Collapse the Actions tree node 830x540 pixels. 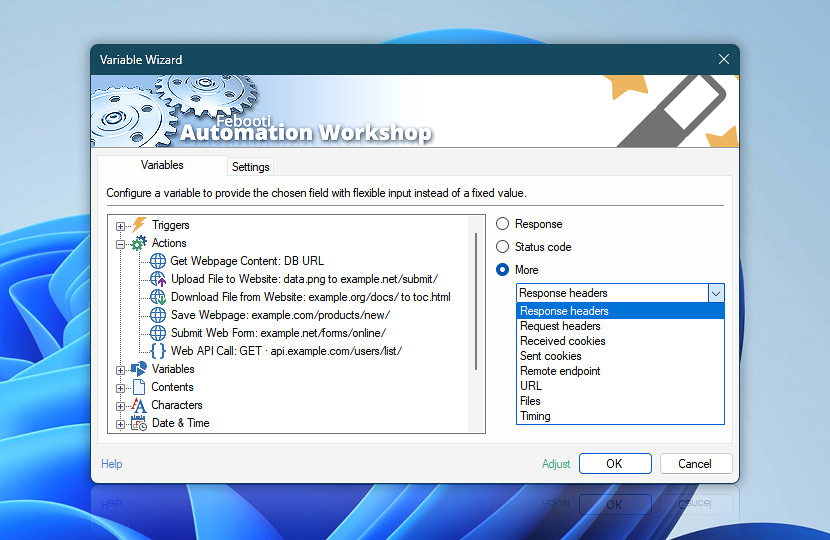121,244
